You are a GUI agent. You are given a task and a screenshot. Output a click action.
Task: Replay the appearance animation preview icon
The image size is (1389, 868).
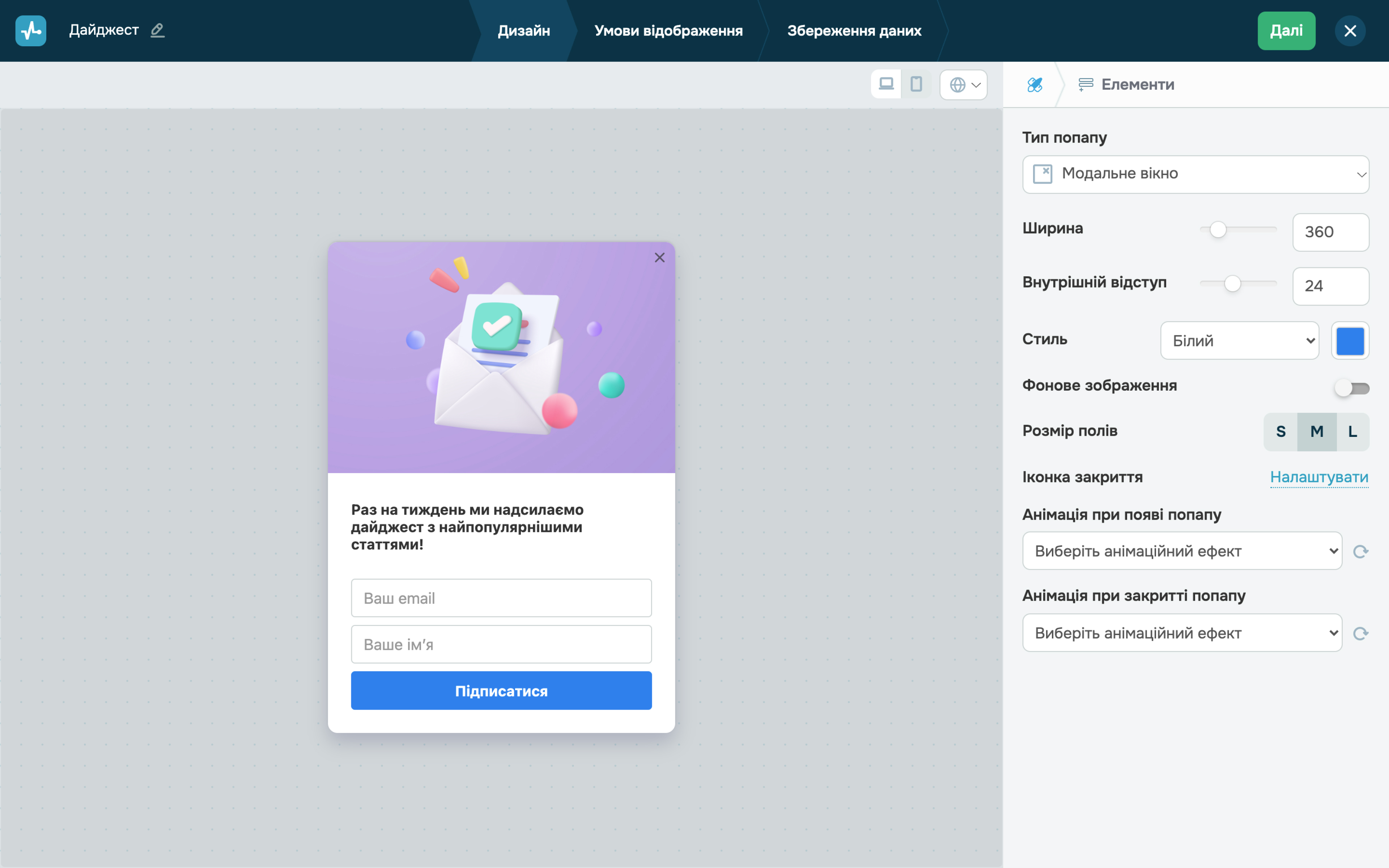point(1360,551)
